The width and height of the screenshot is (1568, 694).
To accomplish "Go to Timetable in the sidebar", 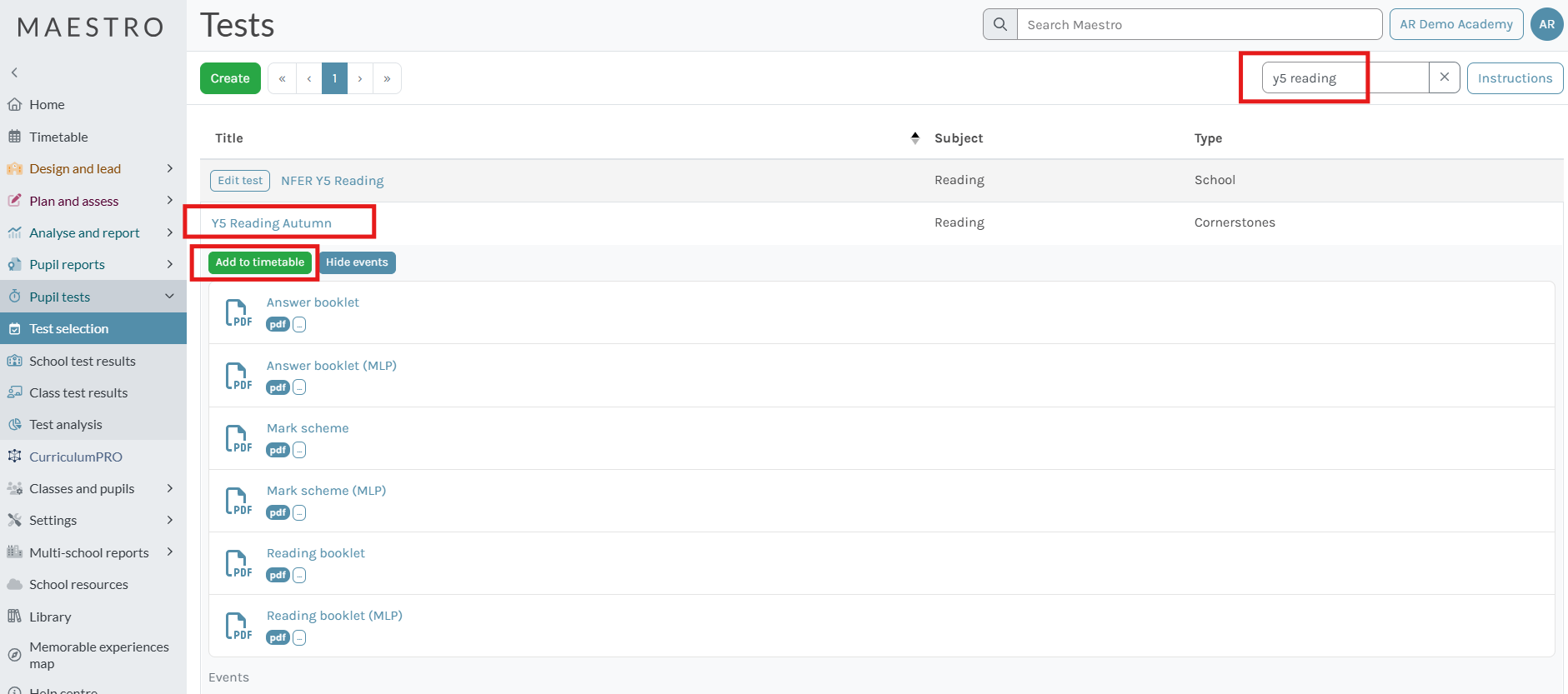I will [58, 137].
